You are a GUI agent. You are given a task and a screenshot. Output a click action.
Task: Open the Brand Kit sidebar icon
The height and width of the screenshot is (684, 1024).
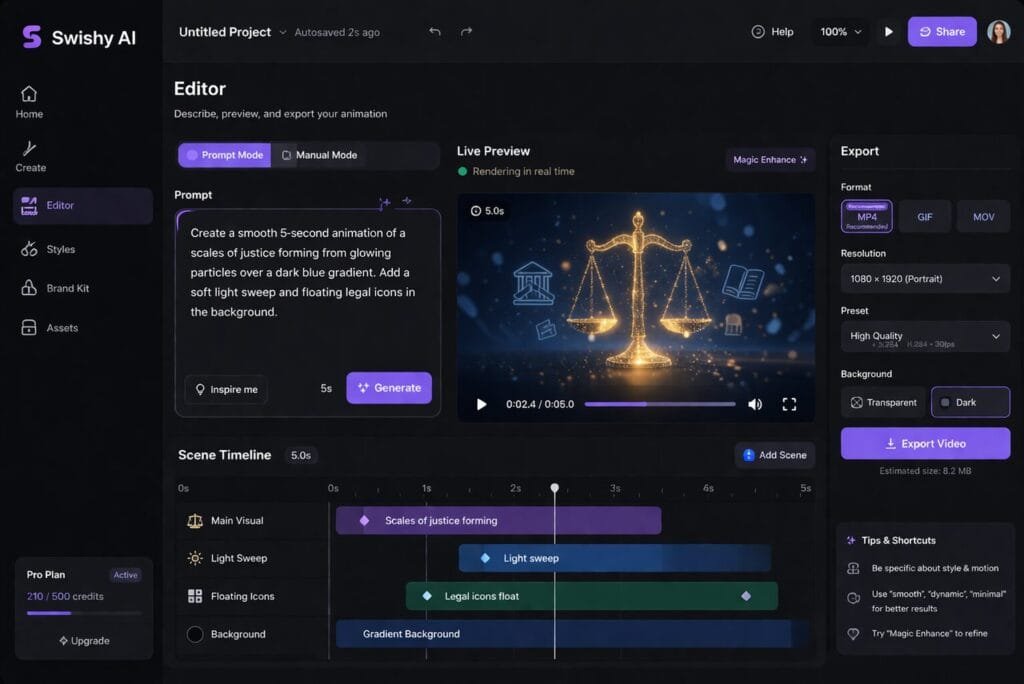coord(29,288)
